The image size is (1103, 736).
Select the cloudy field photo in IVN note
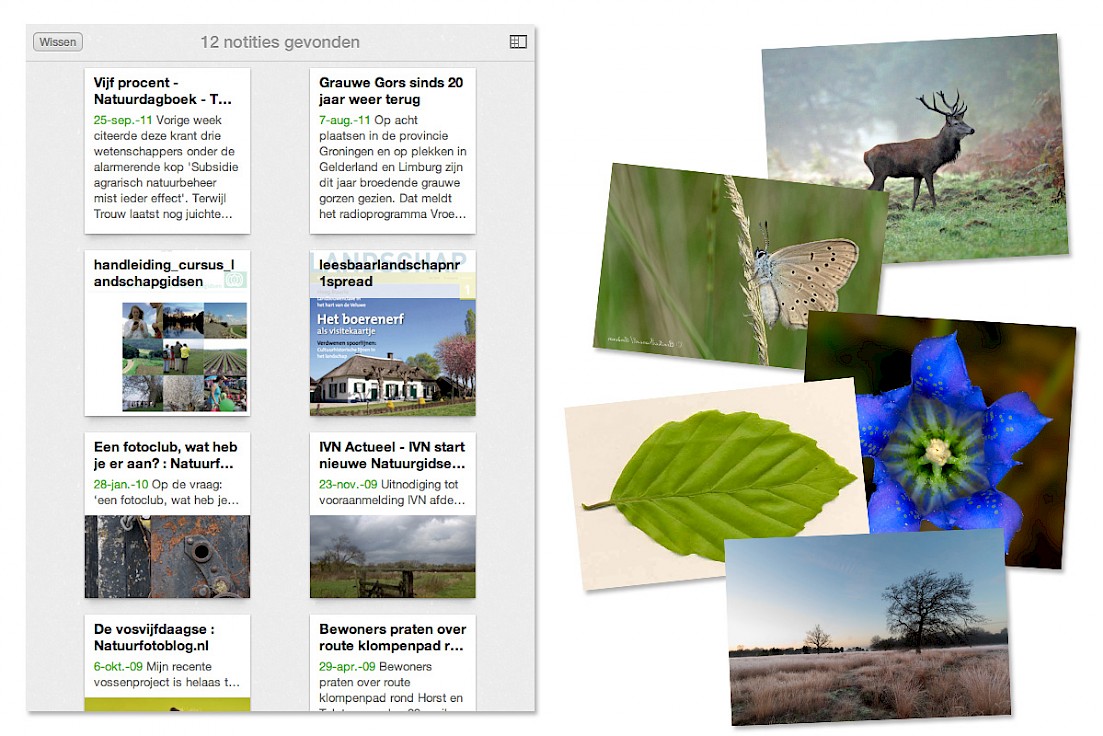click(393, 557)
